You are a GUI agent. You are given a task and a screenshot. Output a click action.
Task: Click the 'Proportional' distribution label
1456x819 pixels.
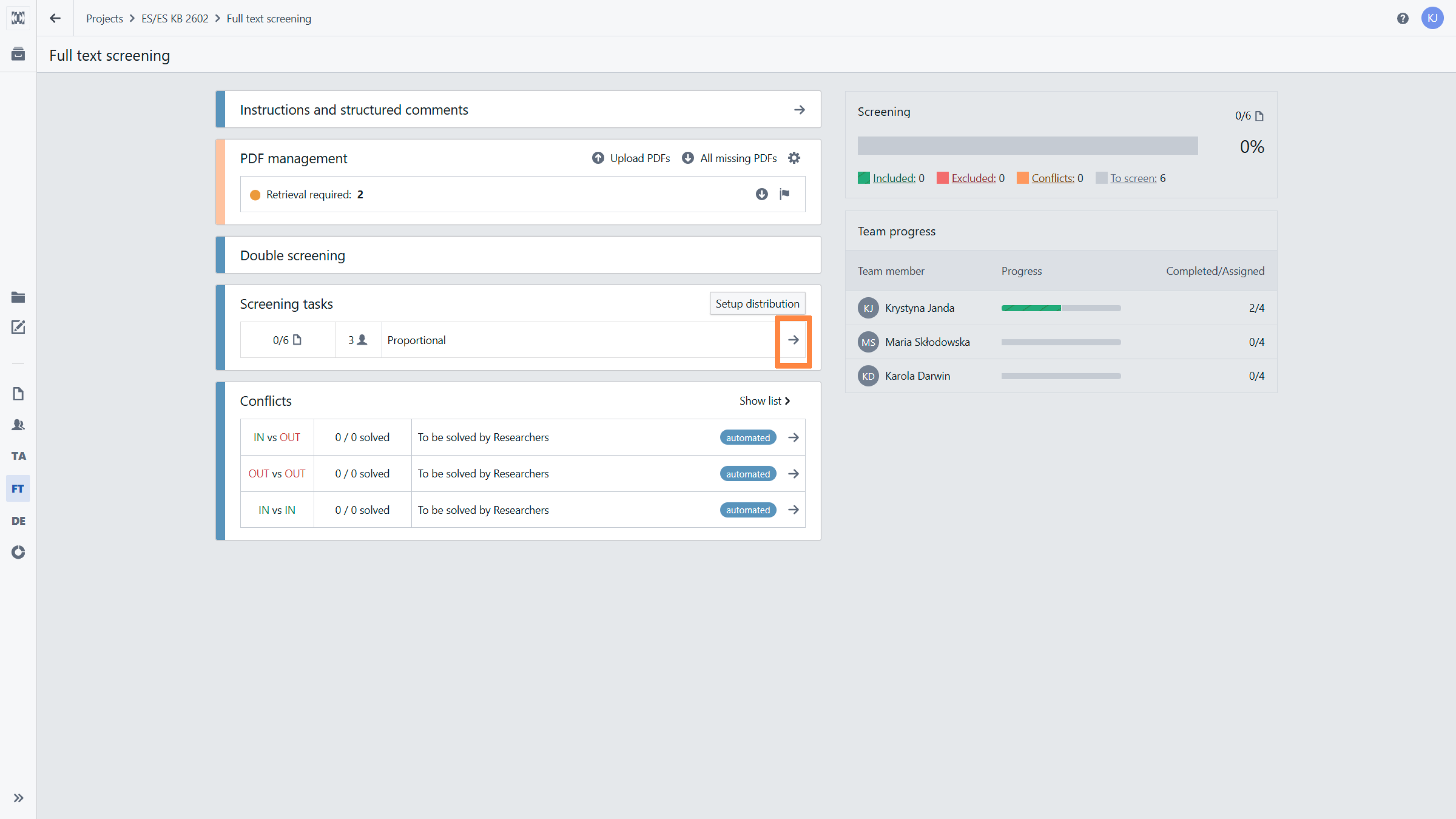417,340
